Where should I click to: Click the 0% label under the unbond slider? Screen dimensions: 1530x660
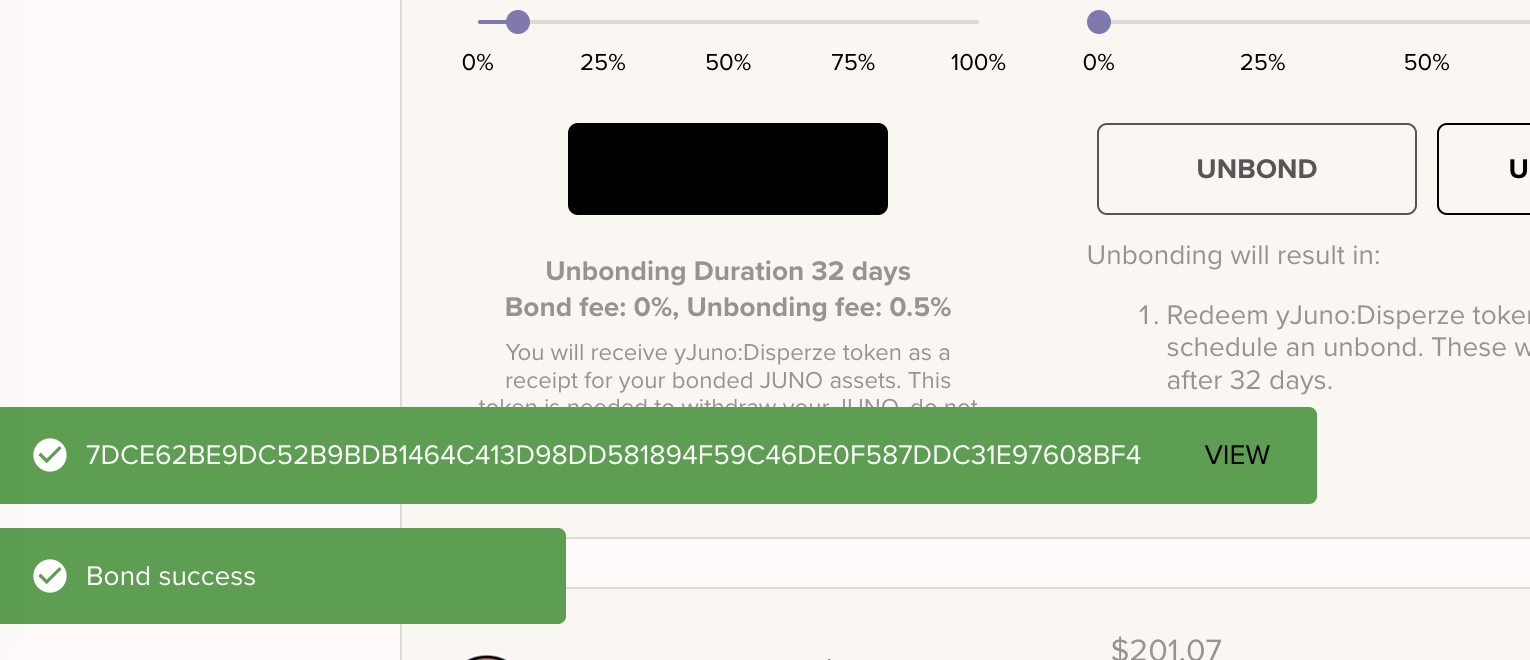coord(1098,63)
